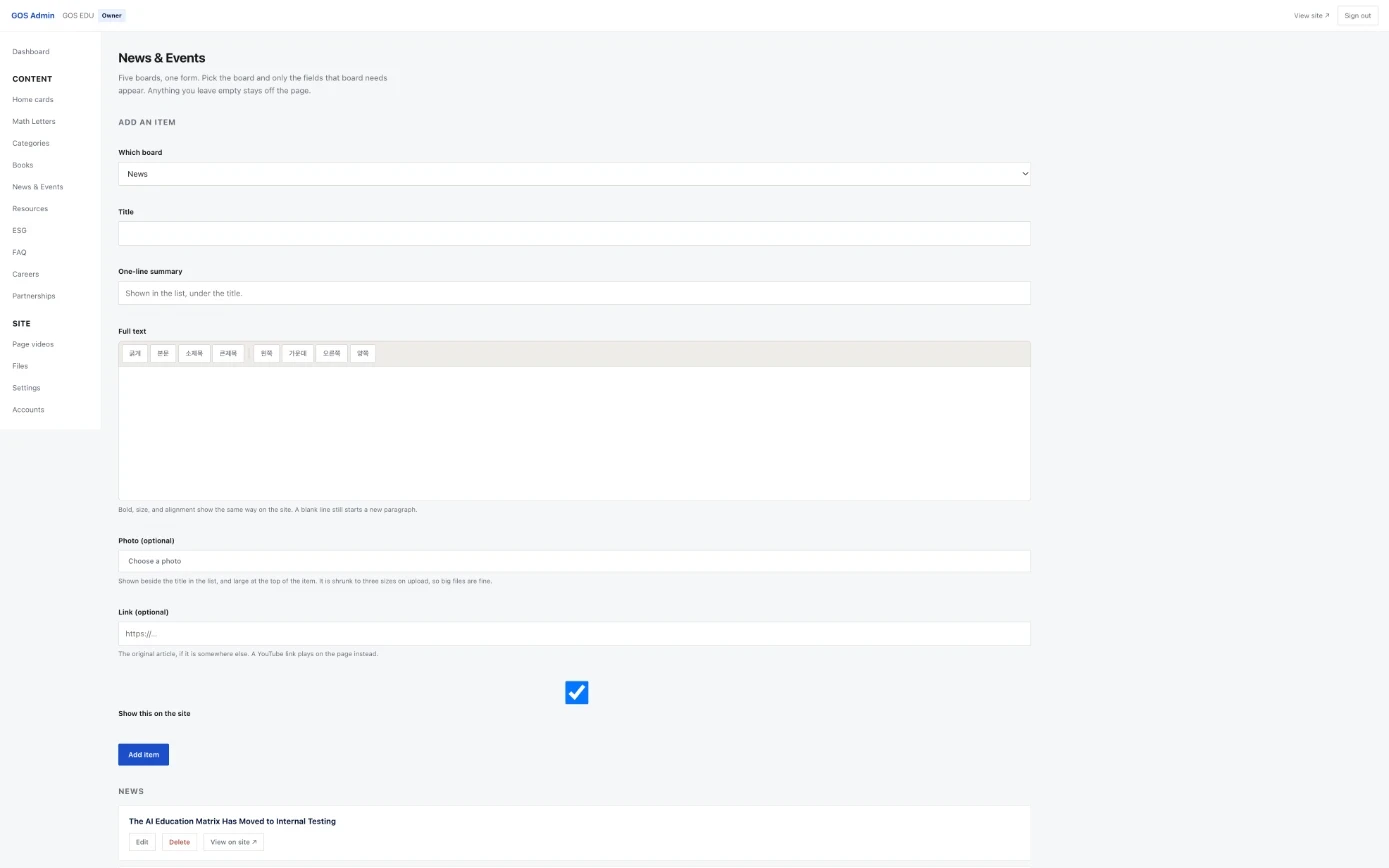The width and height of the screenshot is (1389, 868).
Task: Open Resources in the sidebar
Action: click(x=30, y=209)
